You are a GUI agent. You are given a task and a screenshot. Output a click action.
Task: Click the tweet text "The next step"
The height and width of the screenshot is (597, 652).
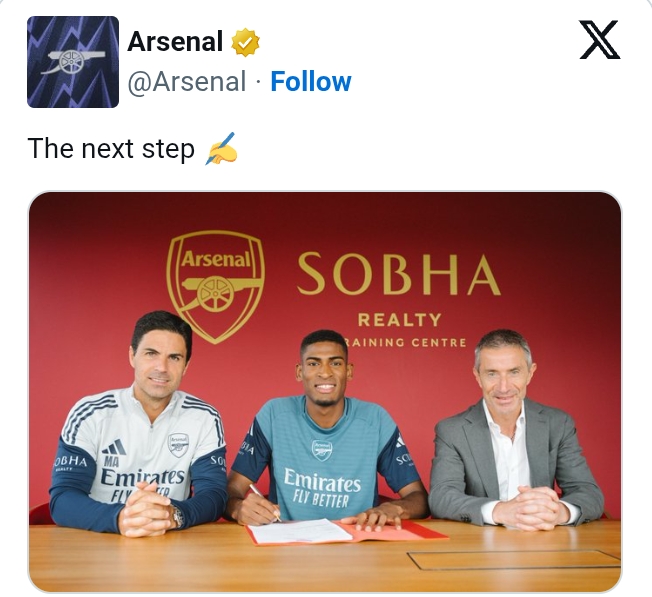tap(111, 149)
